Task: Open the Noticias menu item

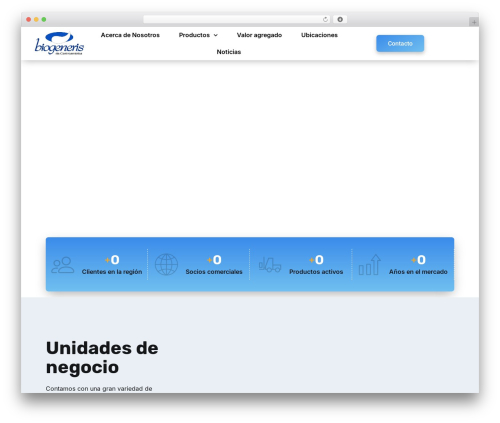Action: [229, 52]
